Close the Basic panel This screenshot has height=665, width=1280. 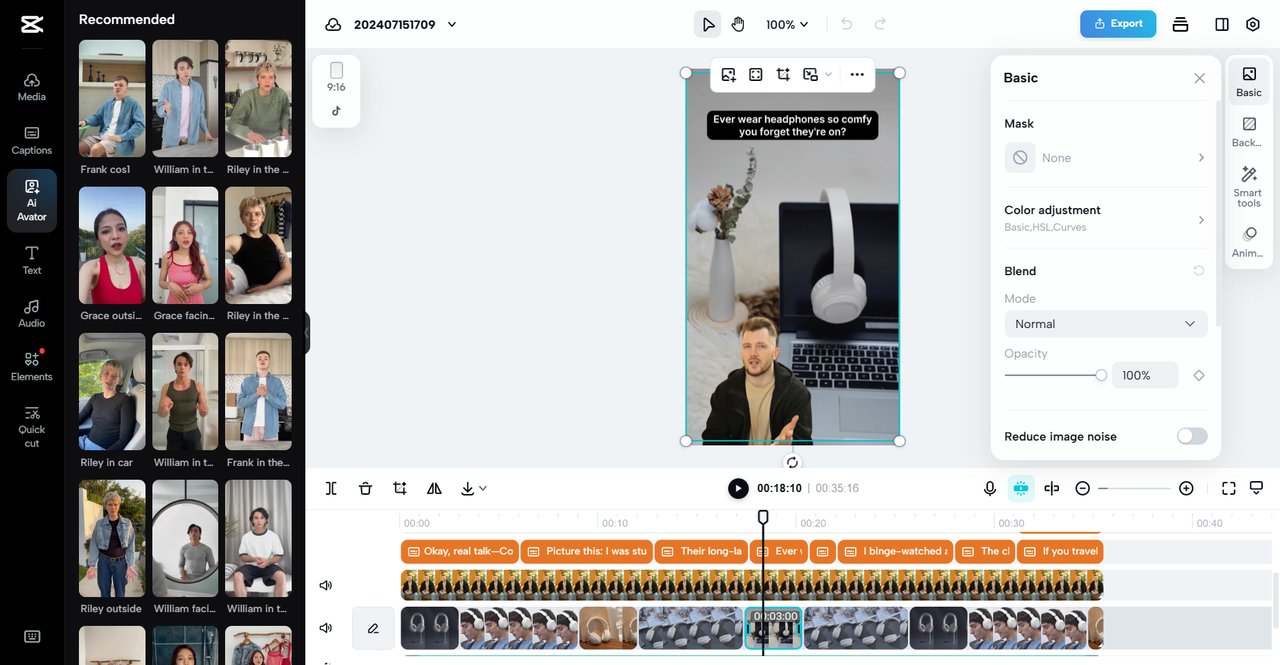coord(1200,78)
